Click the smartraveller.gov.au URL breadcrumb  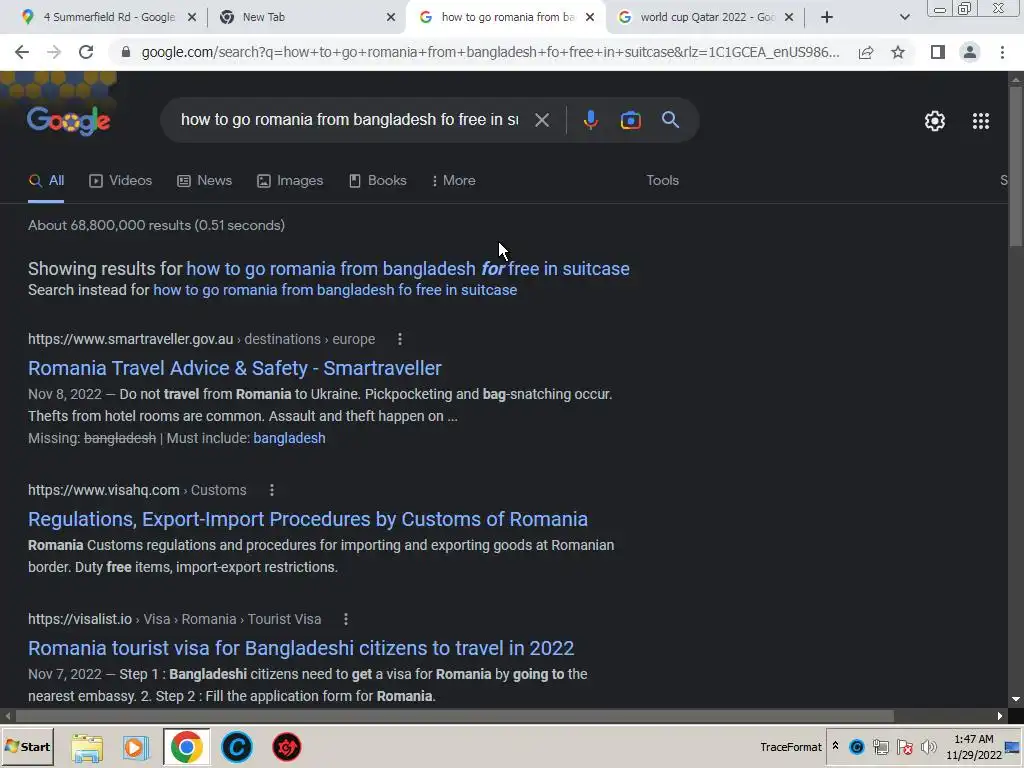point(201,339)
